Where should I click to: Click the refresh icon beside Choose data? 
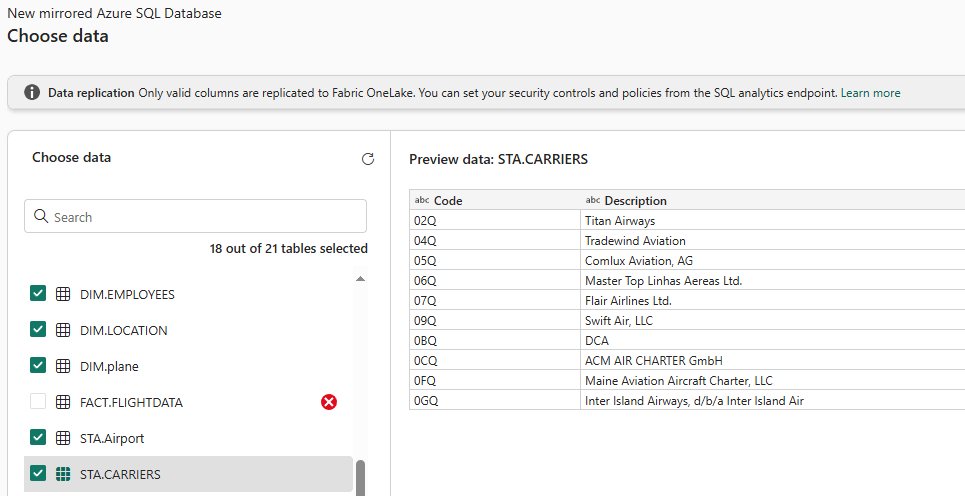[x=367, y=159]
